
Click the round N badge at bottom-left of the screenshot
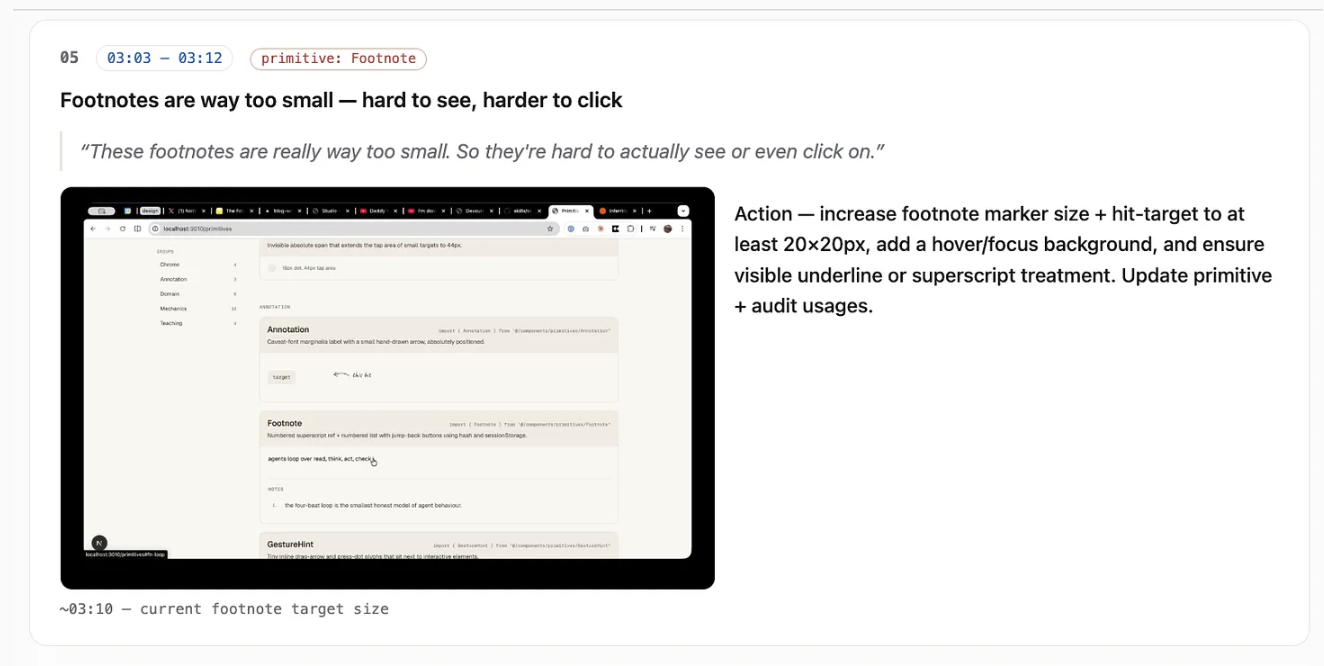(99, 543)
